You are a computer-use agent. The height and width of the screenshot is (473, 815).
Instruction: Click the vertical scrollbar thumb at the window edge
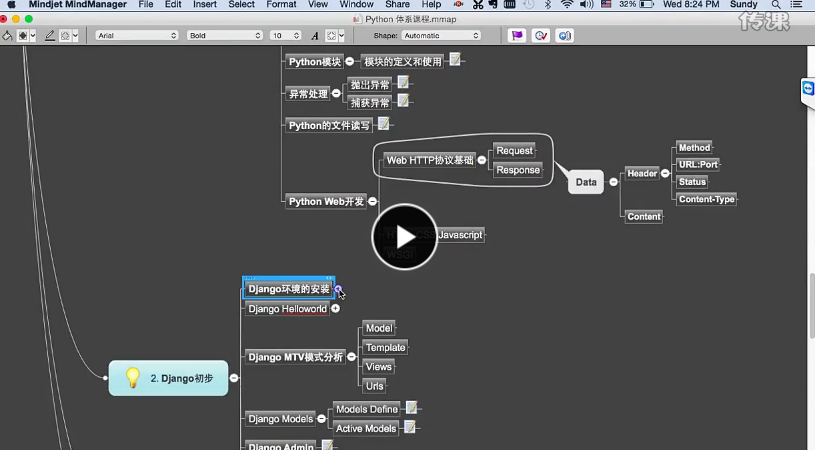pos(812,306)
